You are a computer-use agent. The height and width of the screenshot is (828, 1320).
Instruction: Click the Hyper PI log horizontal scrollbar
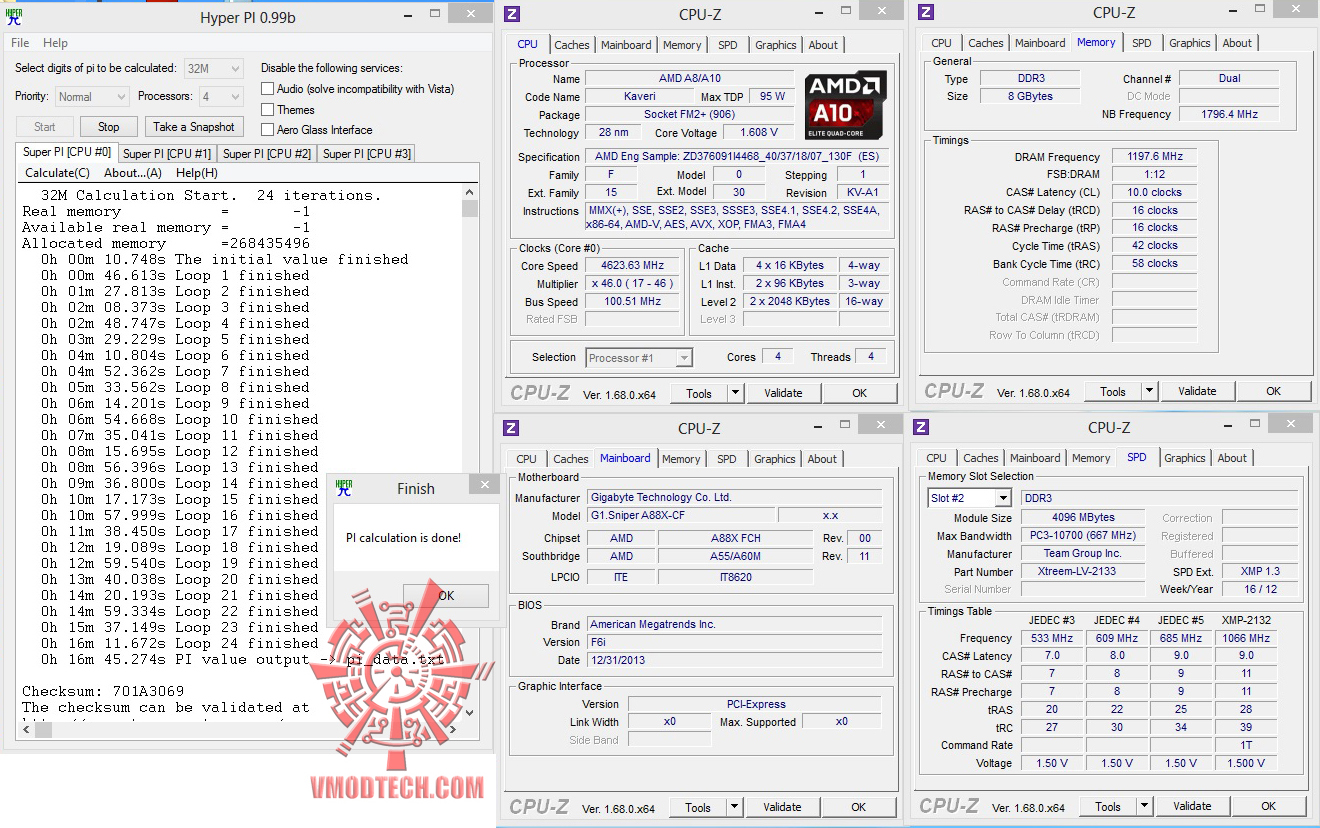(x=241, y=728)
